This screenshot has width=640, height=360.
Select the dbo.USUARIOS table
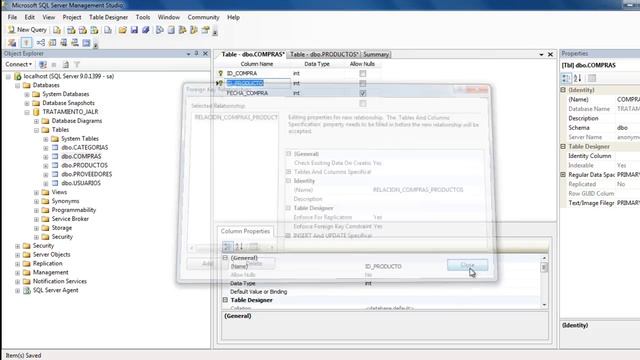pos(81,183)
